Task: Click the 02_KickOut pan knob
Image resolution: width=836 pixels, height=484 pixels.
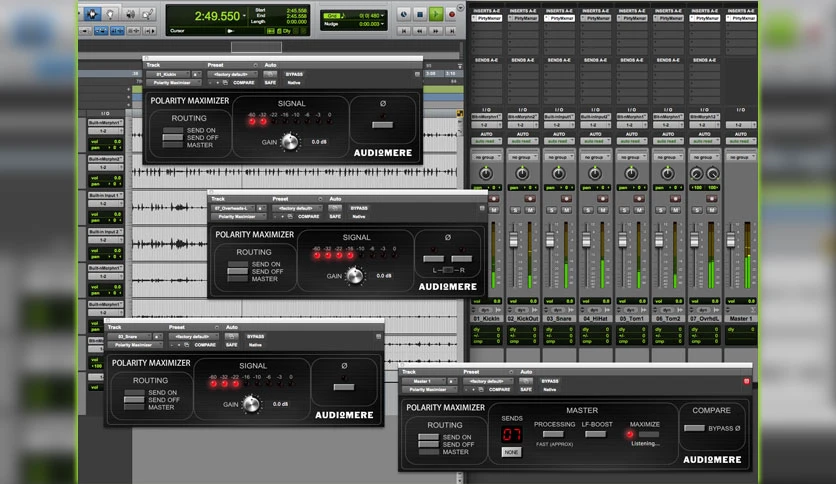Action: tap(522, 173)
